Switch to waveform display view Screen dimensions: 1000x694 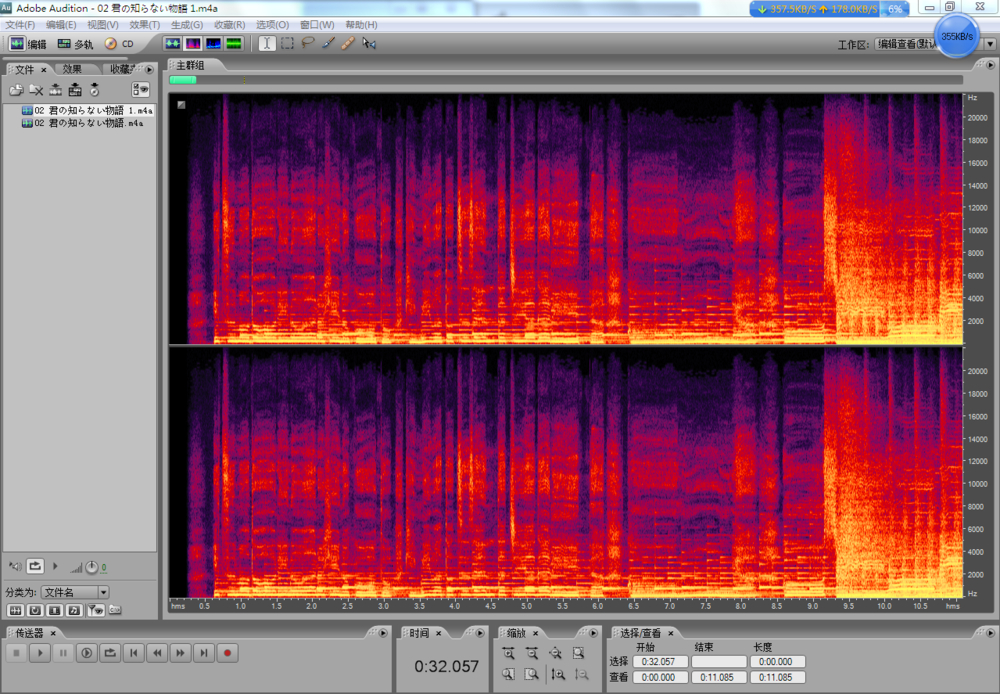(171, 44)
